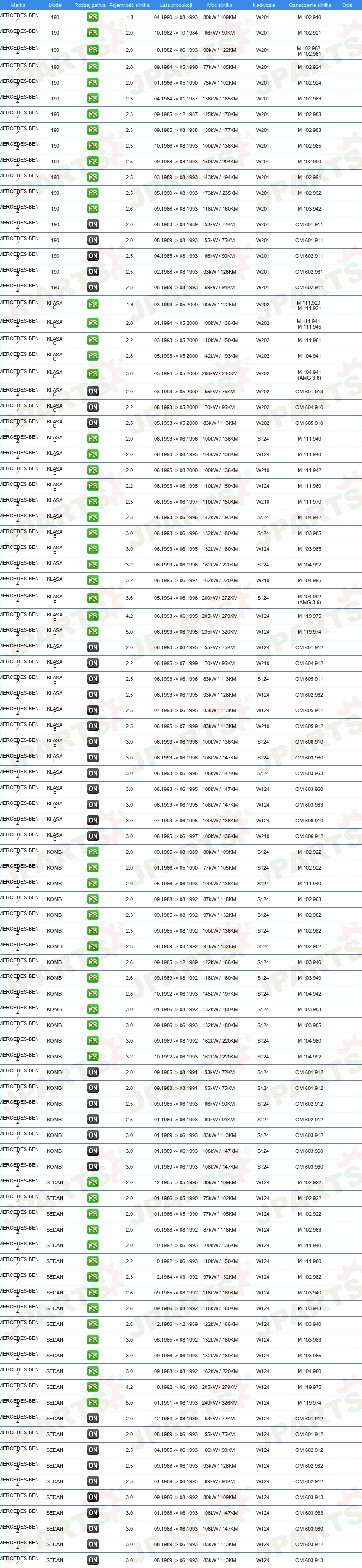362x1568 pixels.
Task: Click the ON diesel icon in the OM 604.912 row
Action: point(93,664)
